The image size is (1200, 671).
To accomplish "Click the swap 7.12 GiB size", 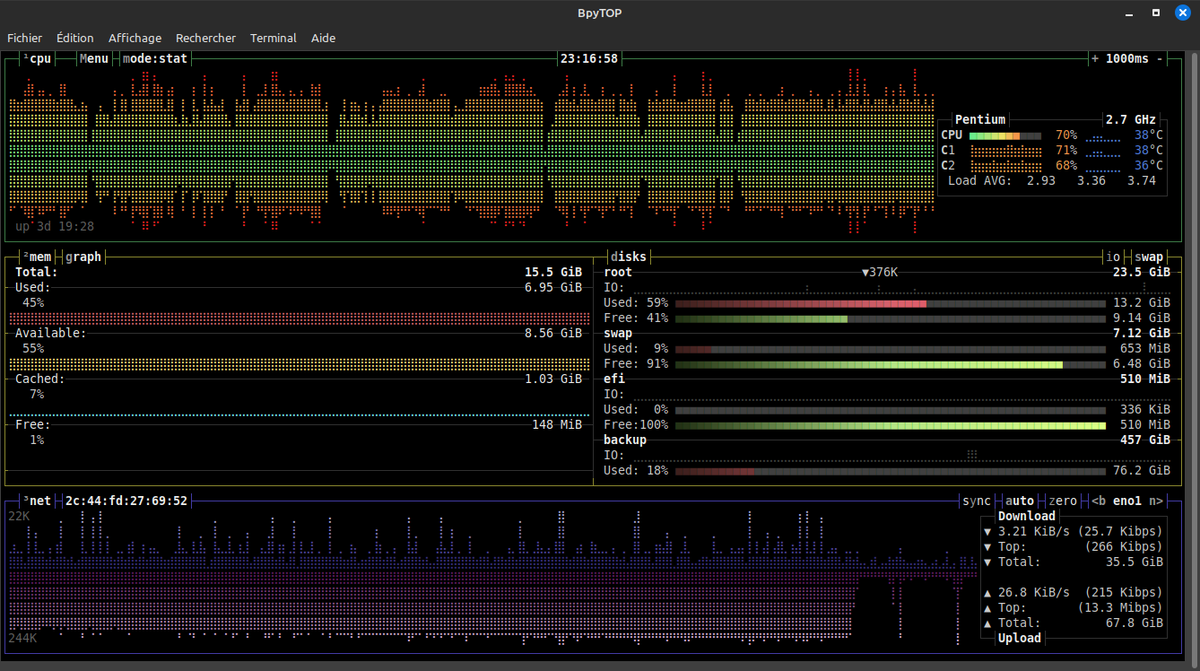I will [x=1141, y=333].
